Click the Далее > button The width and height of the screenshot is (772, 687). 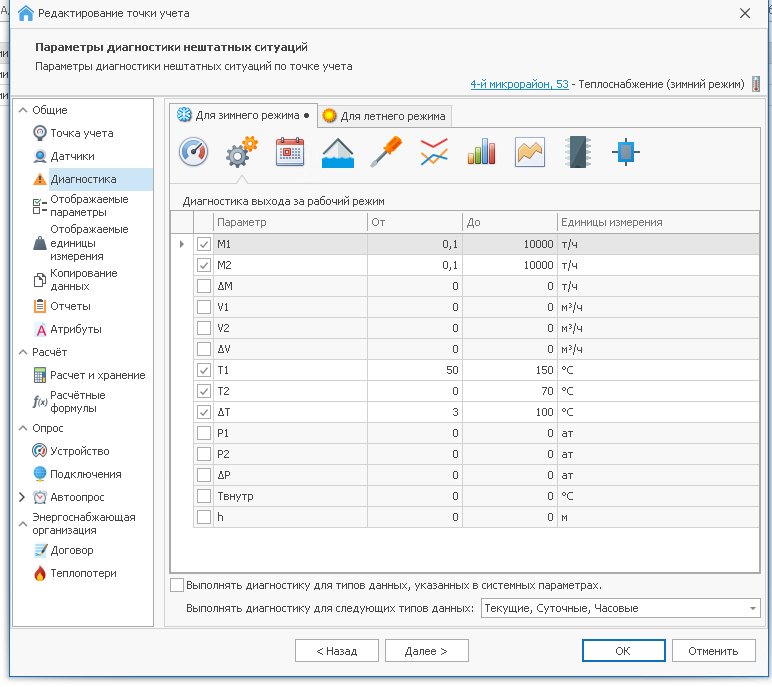pyautogui.click(x=426, y=650)
